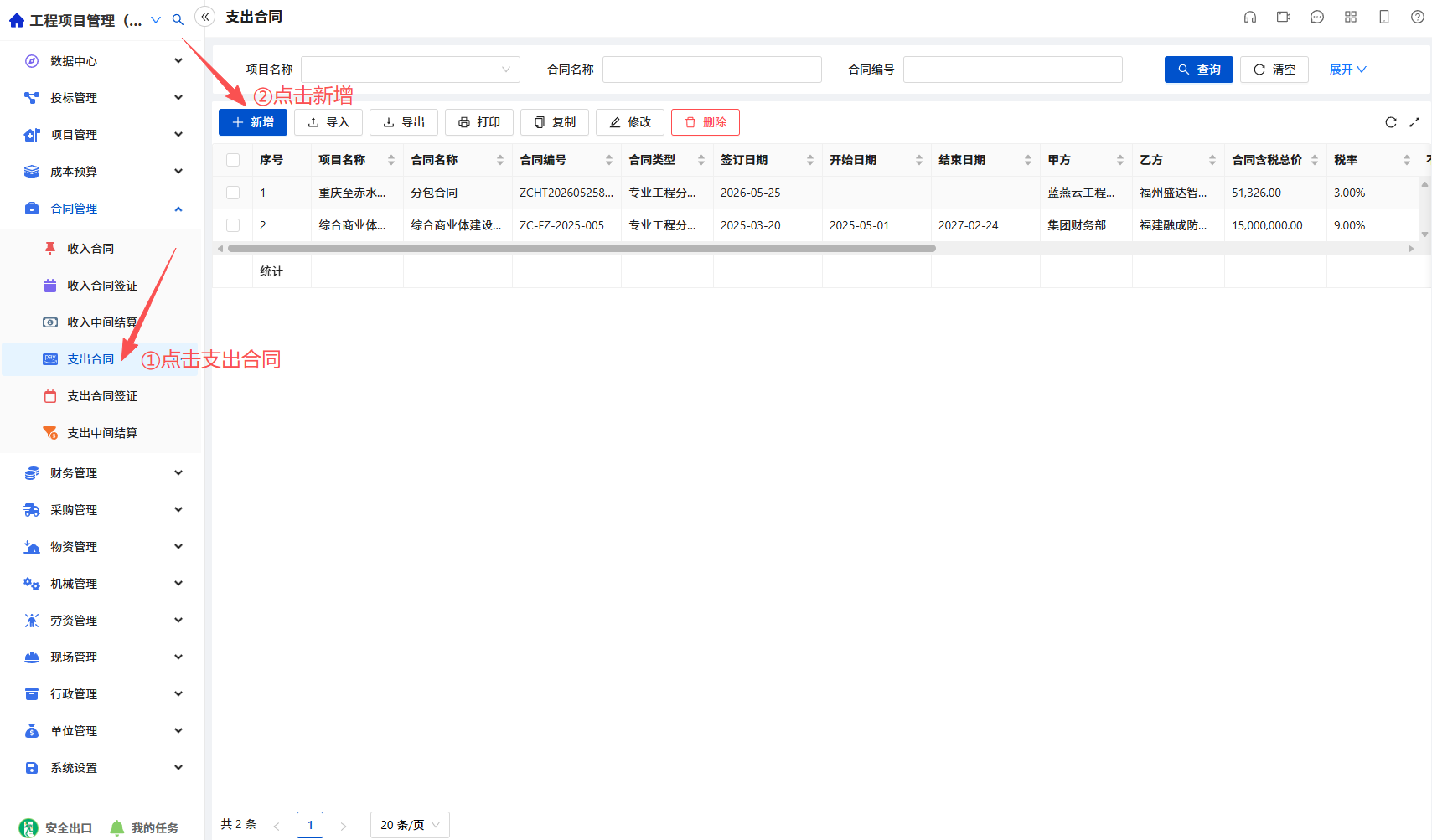Click the 项目管理 sidebar icon

pyautogui.click(x=32, y=135)
